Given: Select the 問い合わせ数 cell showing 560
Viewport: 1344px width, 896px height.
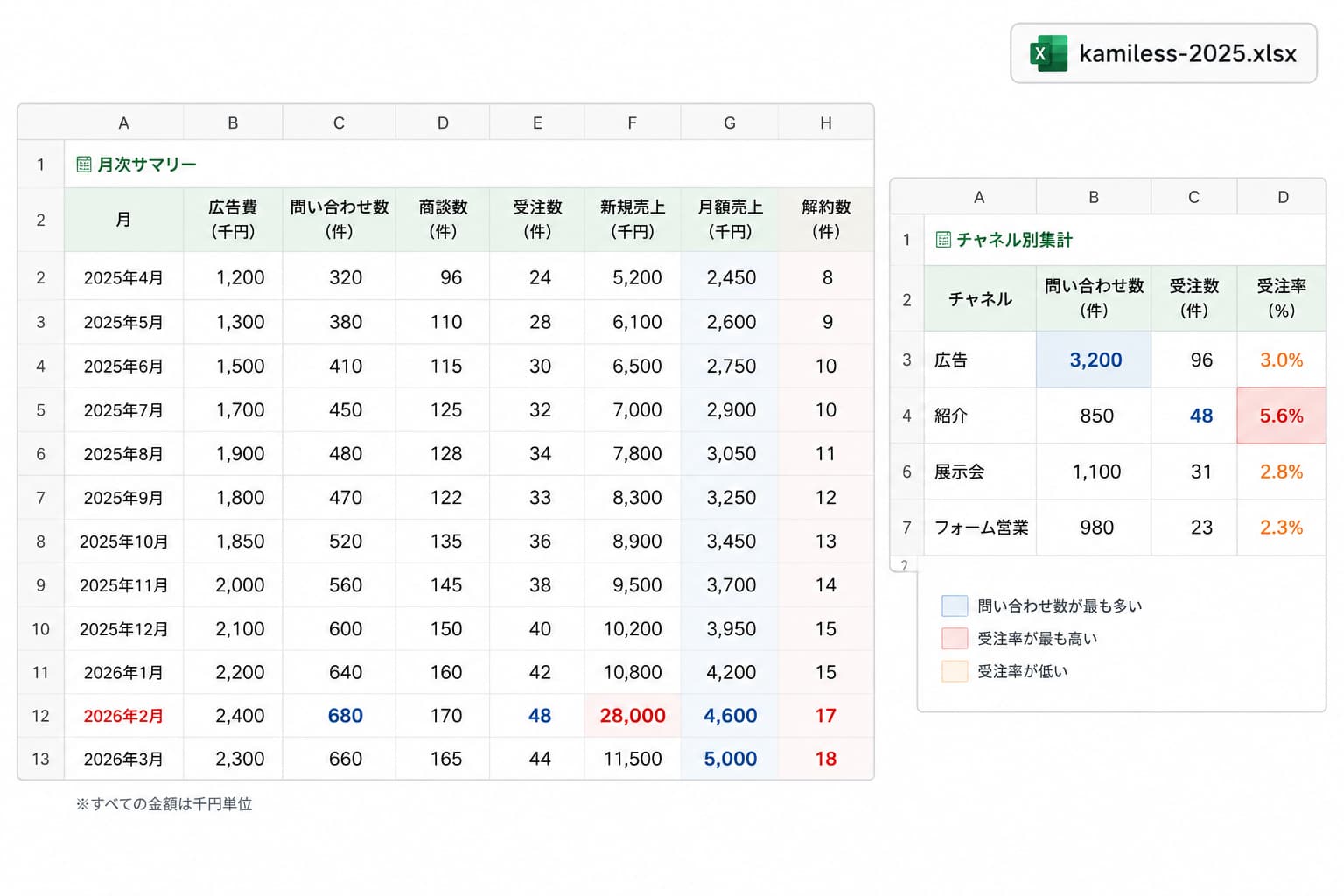Looking at the screenshot, I should (x=339, y=584).
